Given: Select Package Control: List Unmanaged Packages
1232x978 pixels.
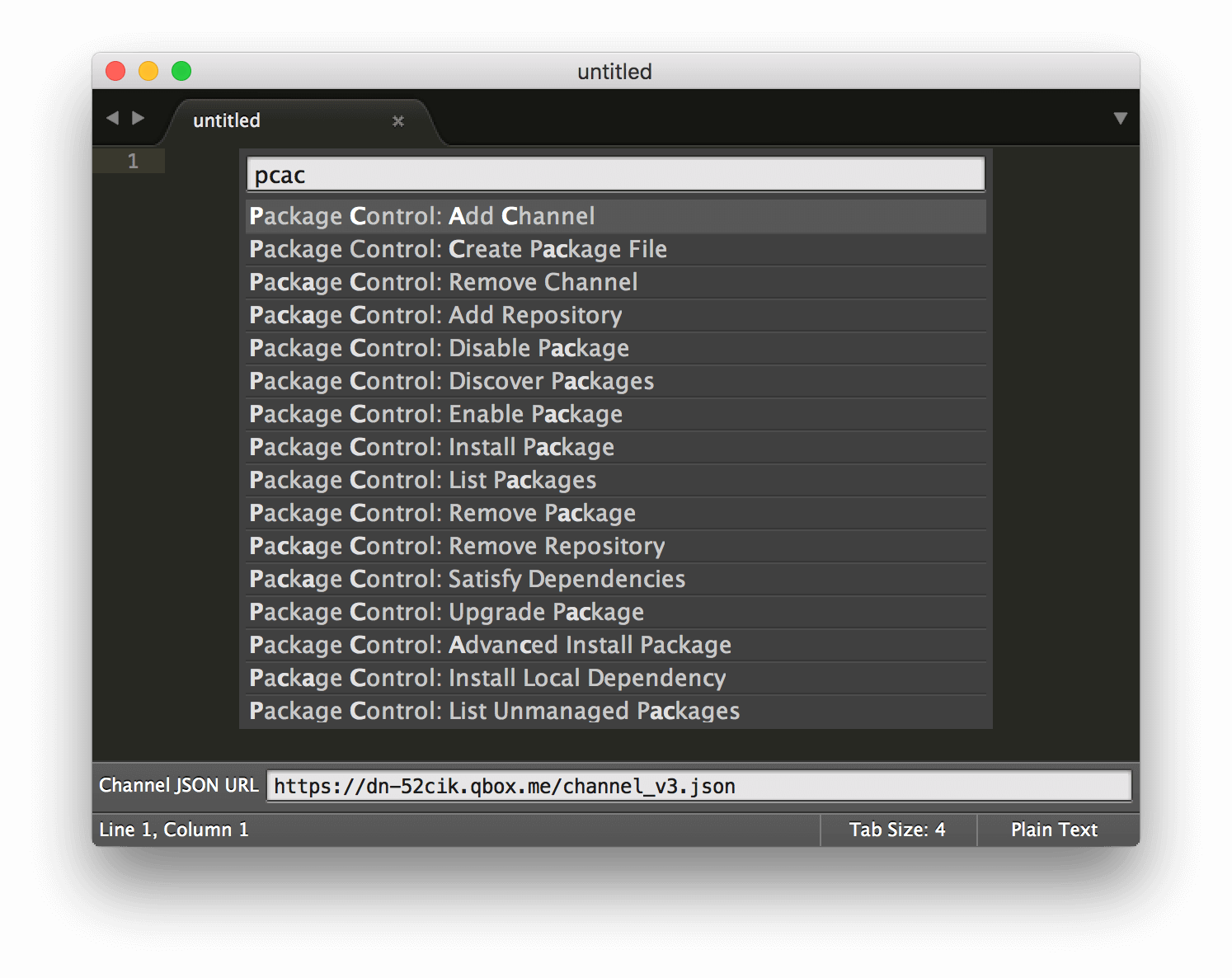Looking at the screenshot, I should click(616, 711).
